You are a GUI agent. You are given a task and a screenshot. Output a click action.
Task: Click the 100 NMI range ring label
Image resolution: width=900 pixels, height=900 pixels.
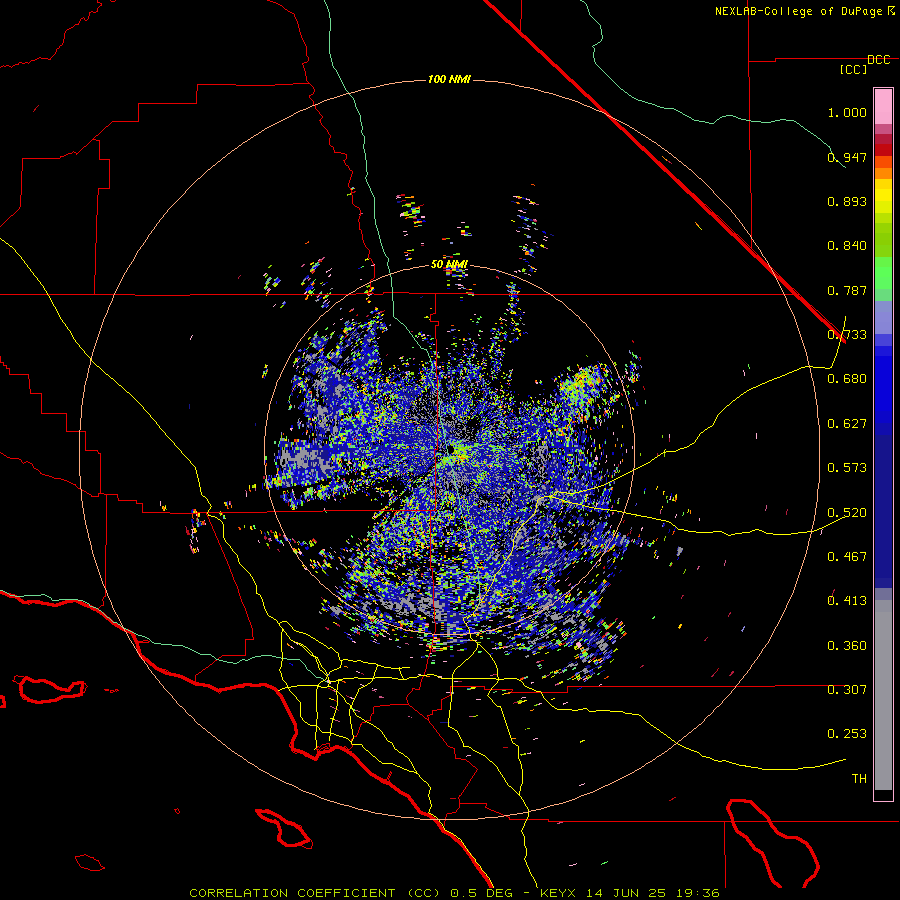pos(449,79)
